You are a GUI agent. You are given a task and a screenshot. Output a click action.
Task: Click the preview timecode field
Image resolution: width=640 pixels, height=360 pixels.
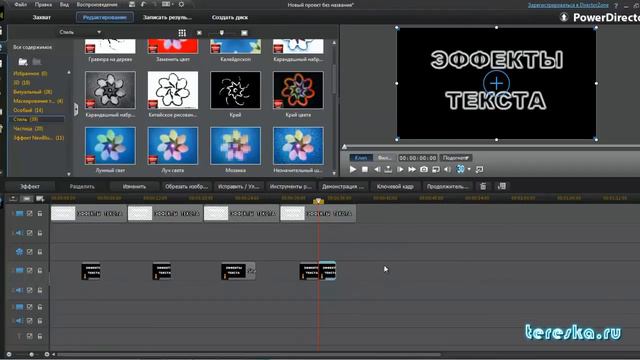[x=418, y=158]
